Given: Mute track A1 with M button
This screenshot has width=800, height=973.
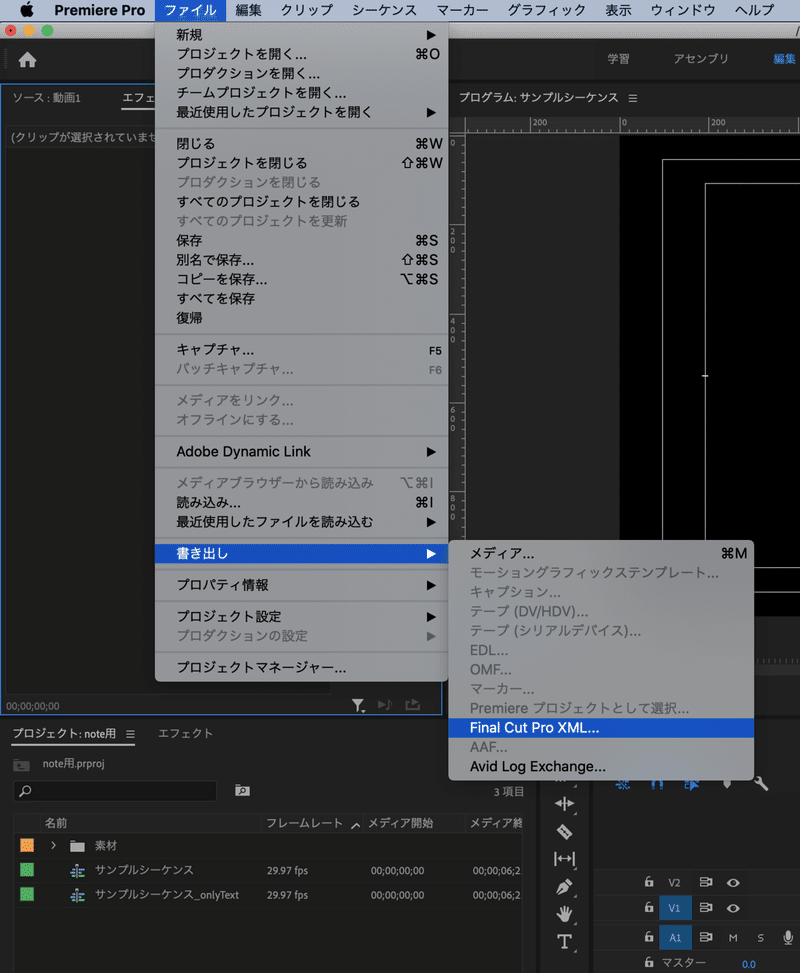Looking at the screenshot, I should [x=733, y=938].
